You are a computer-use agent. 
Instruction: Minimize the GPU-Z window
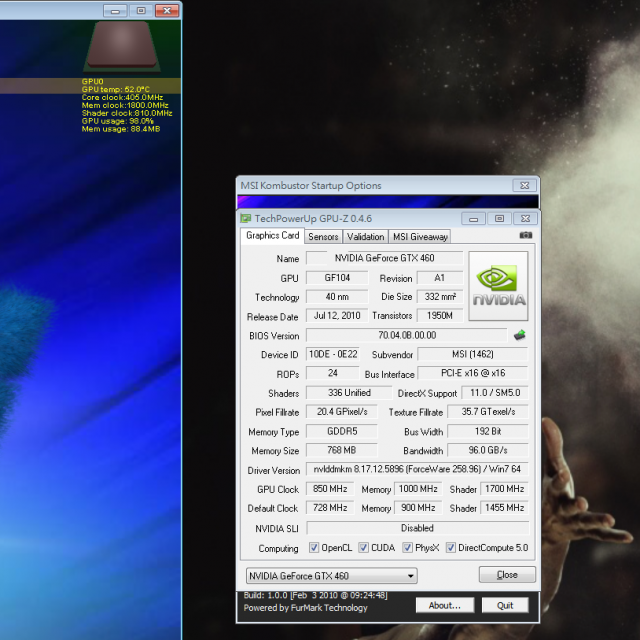[473, 219]
